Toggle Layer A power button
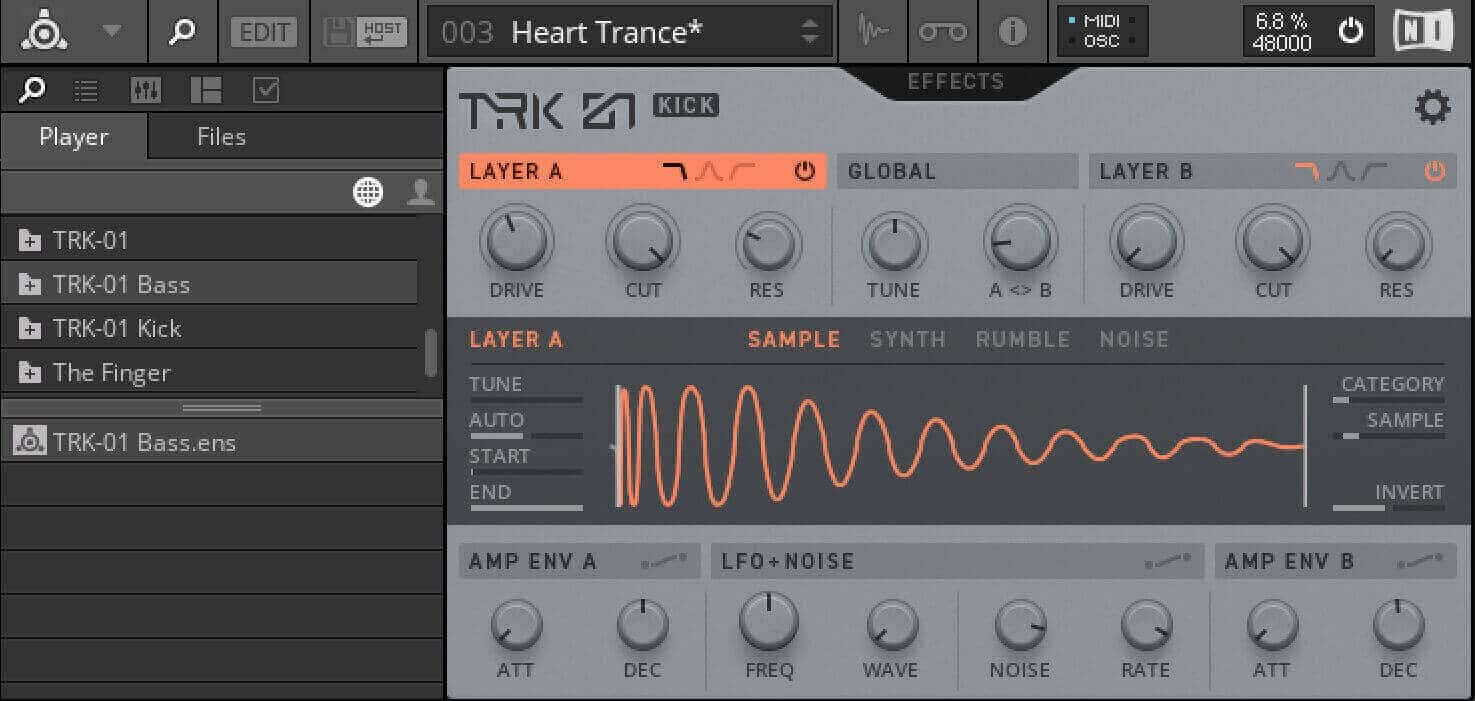Viewport: 1475px width, 701px height. pyautogui.click(x=805, y=172)
